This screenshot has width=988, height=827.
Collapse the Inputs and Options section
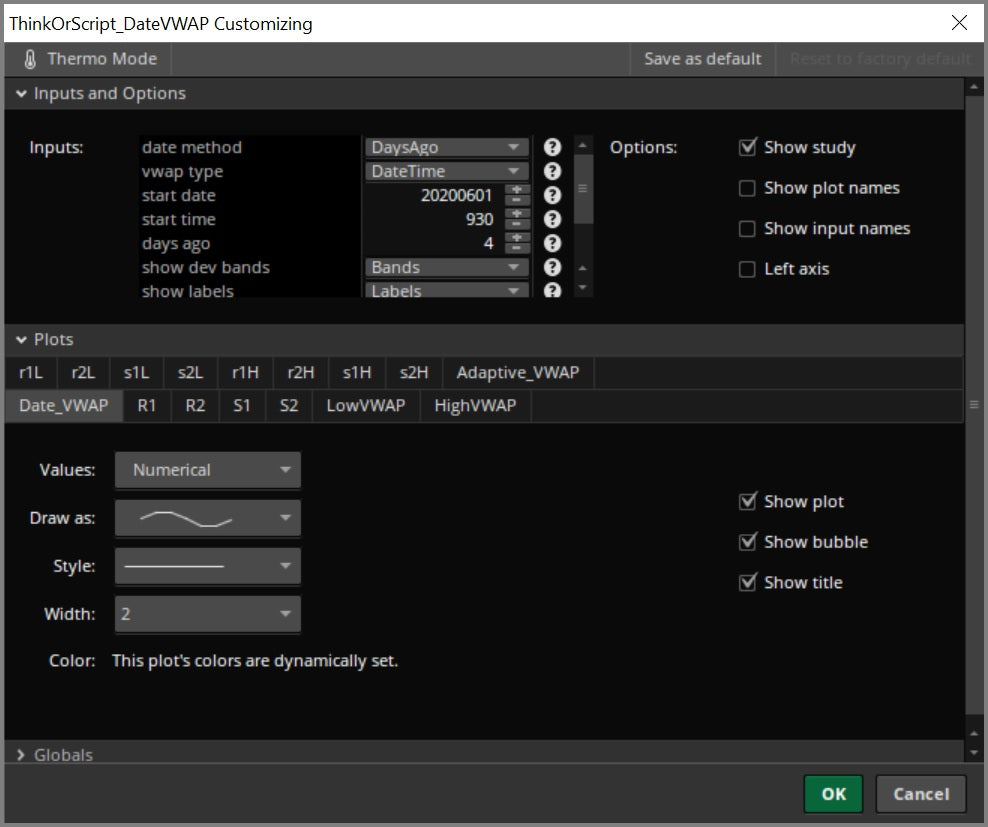click(21, 93)
